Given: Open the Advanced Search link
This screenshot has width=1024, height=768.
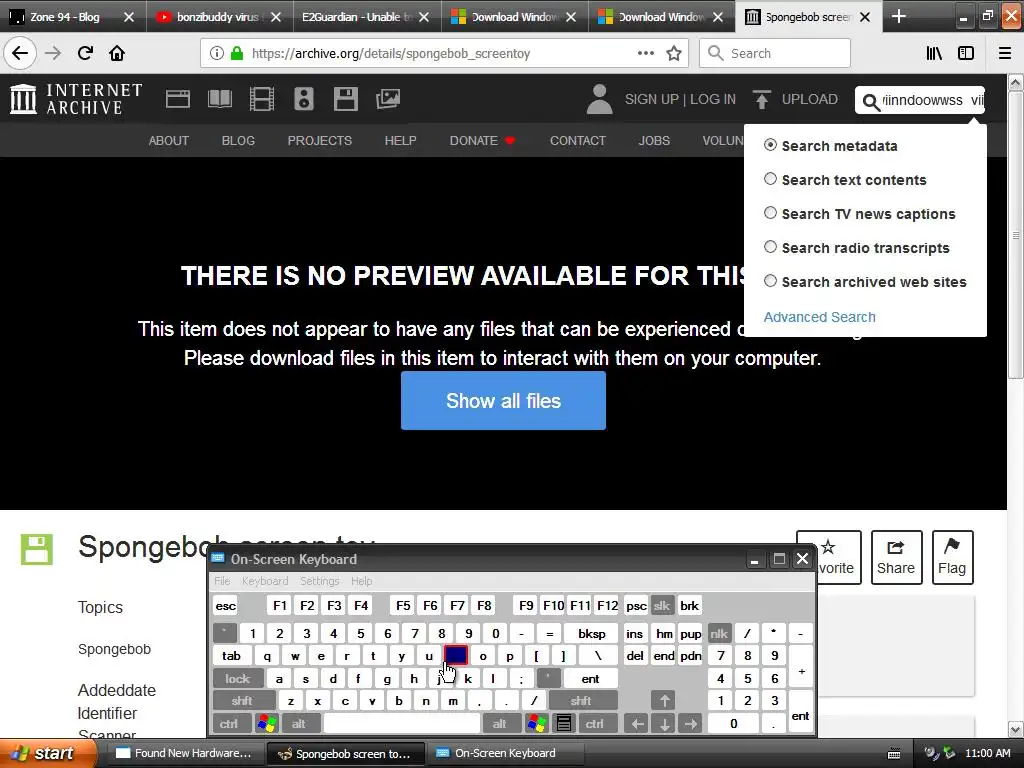Looking at the screenshot, I should [x=820, y=317].
